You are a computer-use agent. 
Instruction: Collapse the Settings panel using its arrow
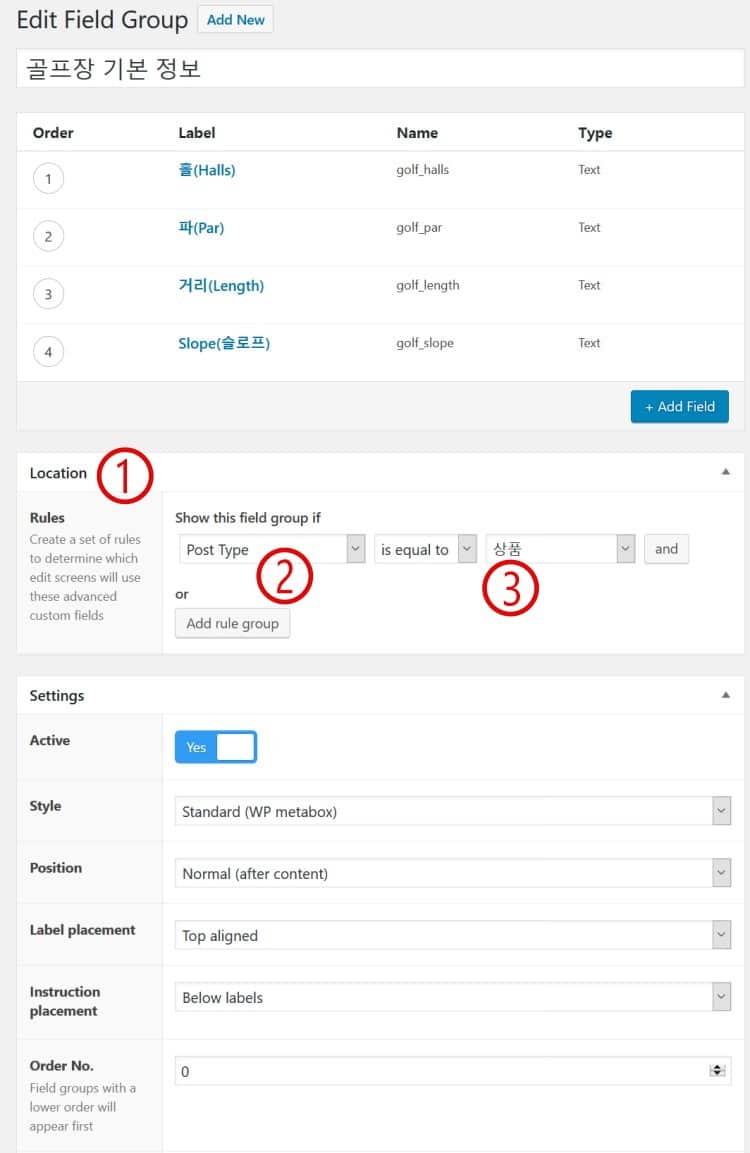[726, 695]
